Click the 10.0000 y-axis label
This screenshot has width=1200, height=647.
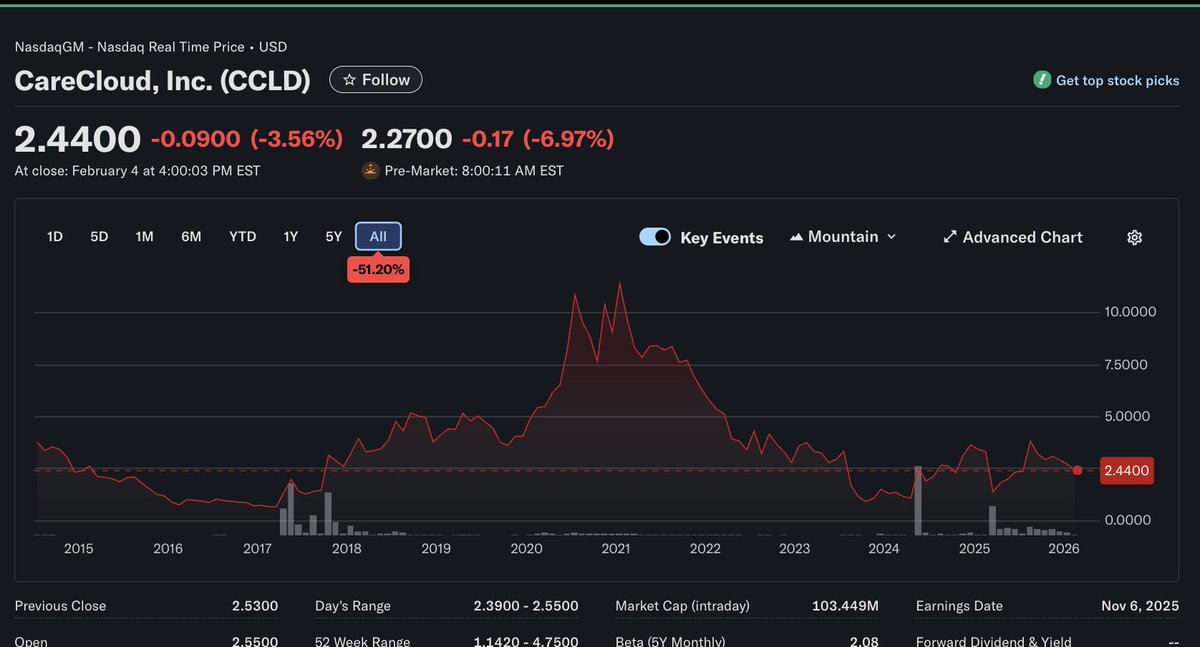(1130, 312)
